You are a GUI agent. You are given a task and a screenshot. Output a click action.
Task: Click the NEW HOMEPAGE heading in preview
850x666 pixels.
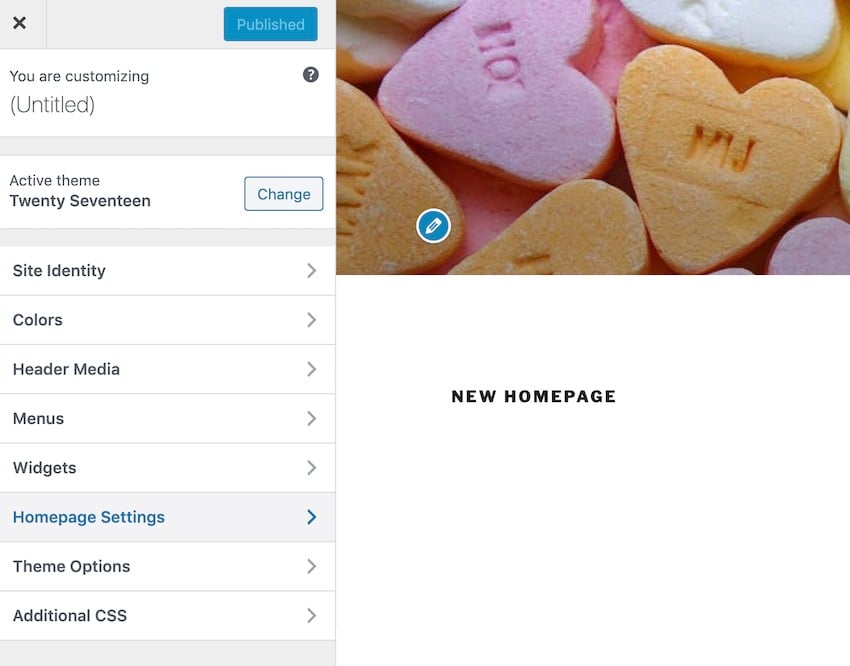(x=533, y=396)
